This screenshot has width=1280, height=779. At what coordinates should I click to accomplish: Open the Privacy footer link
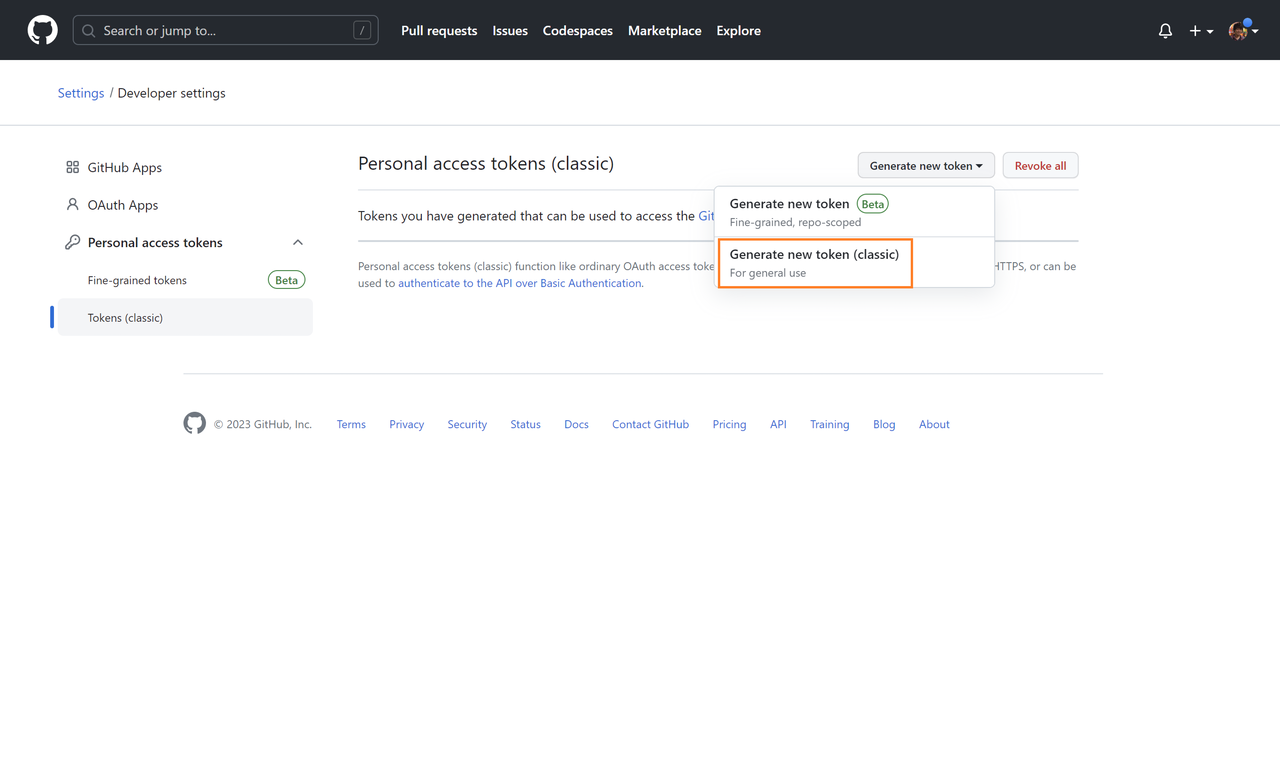407,424
